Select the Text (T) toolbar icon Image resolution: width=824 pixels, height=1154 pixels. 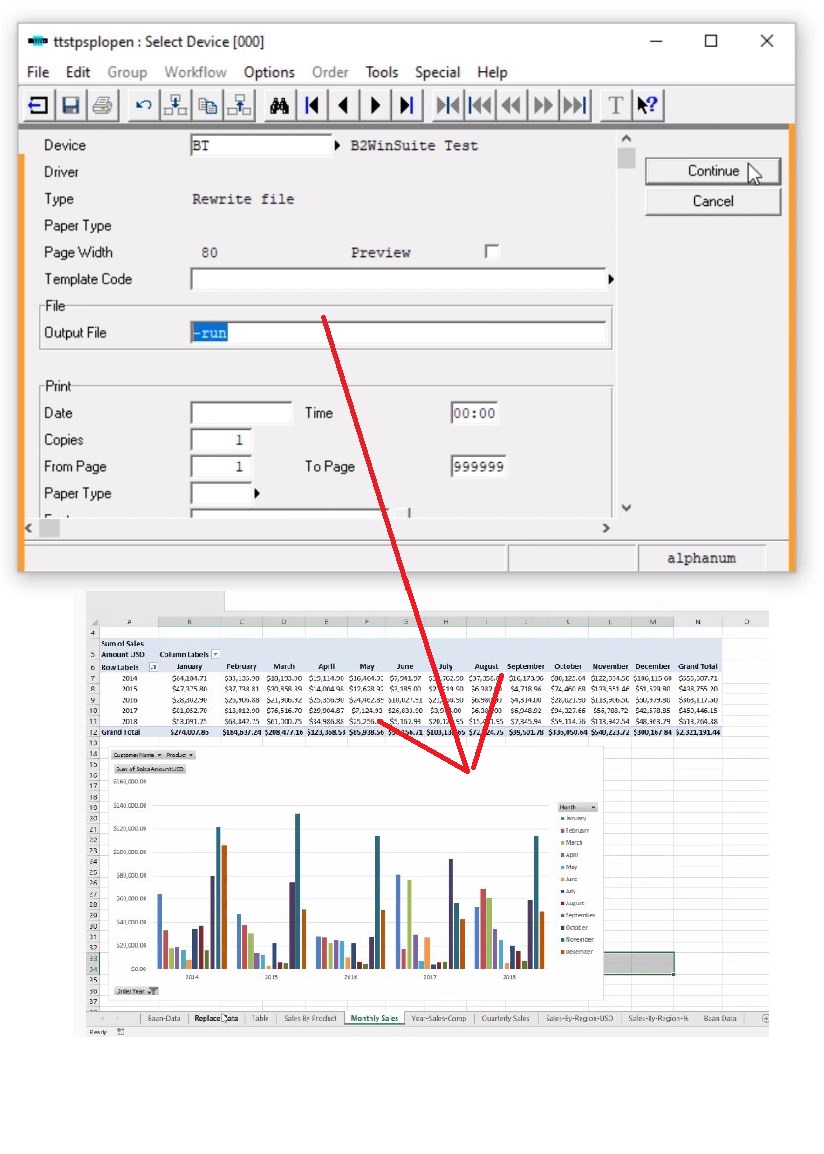pos(614,105)
